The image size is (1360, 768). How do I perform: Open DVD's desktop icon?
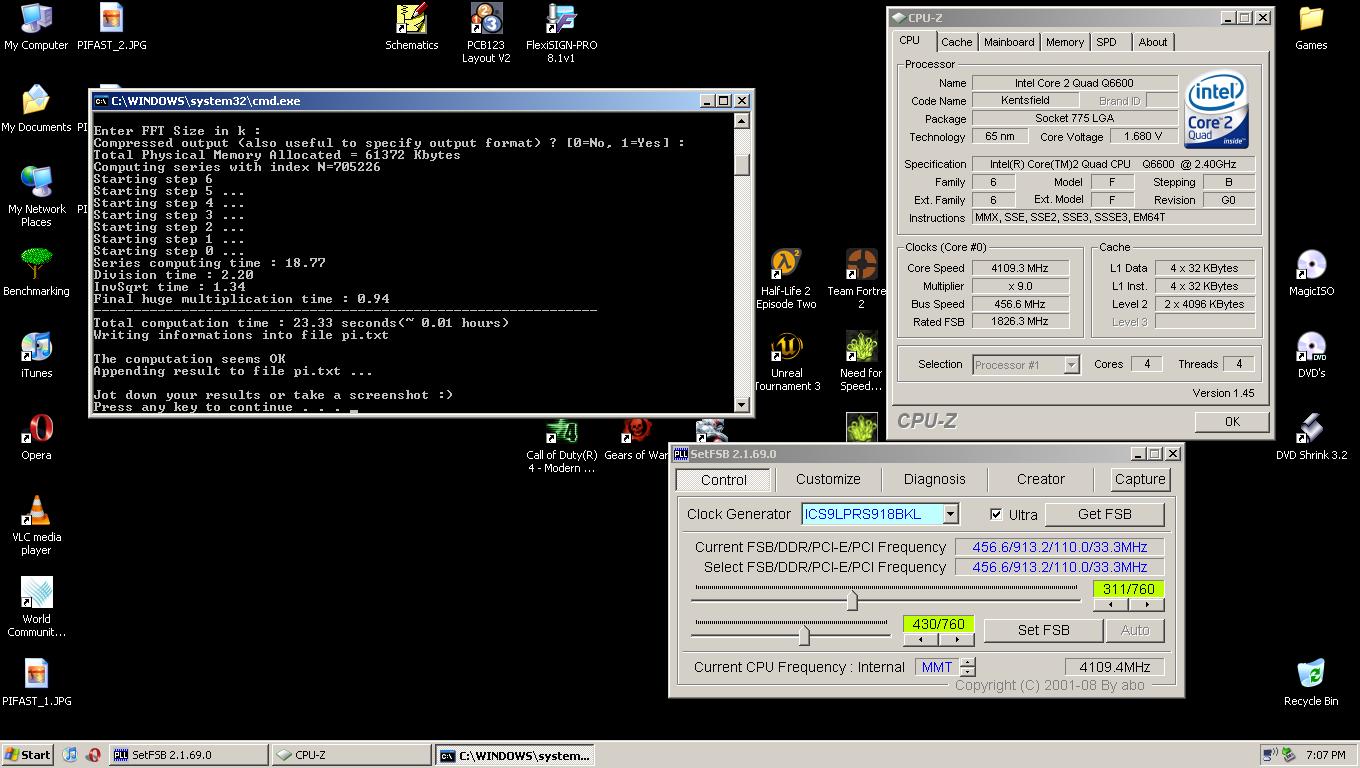pyautogui.click(x=1311, y=355)
